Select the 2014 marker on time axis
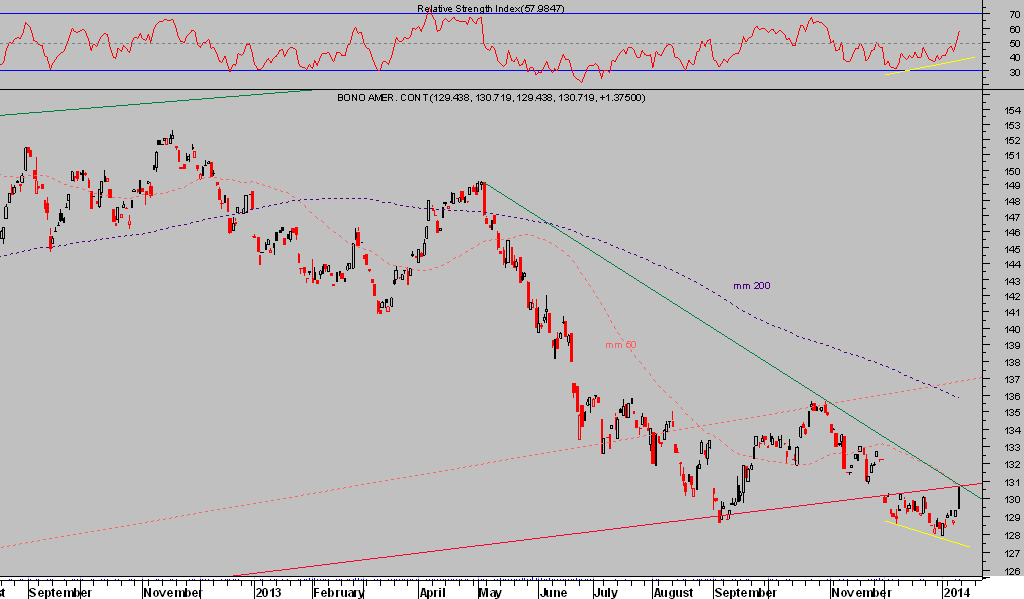Viewport: 1024px width, 599px height. click(x=959, y=592)
